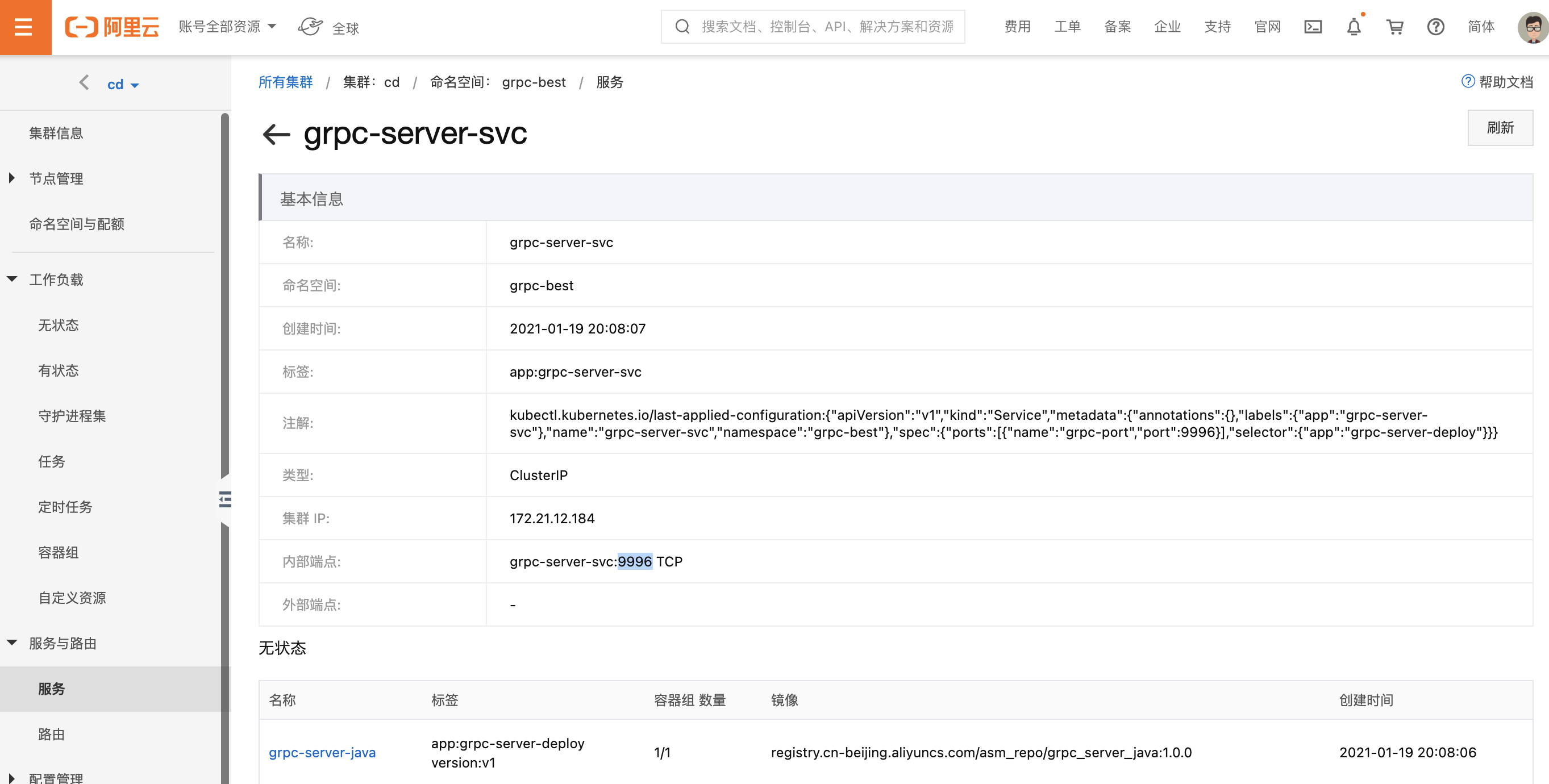Click the top search input field
The width and height of the screenshot is (1549, 784).
[x=827, y=27]
